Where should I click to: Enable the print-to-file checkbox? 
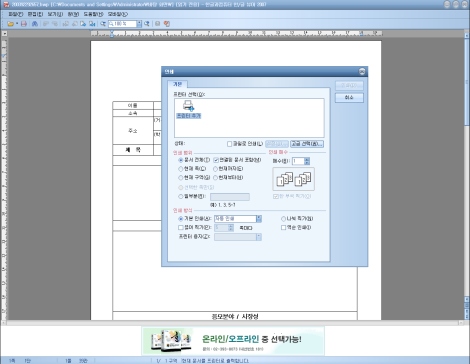pos(229,144)
